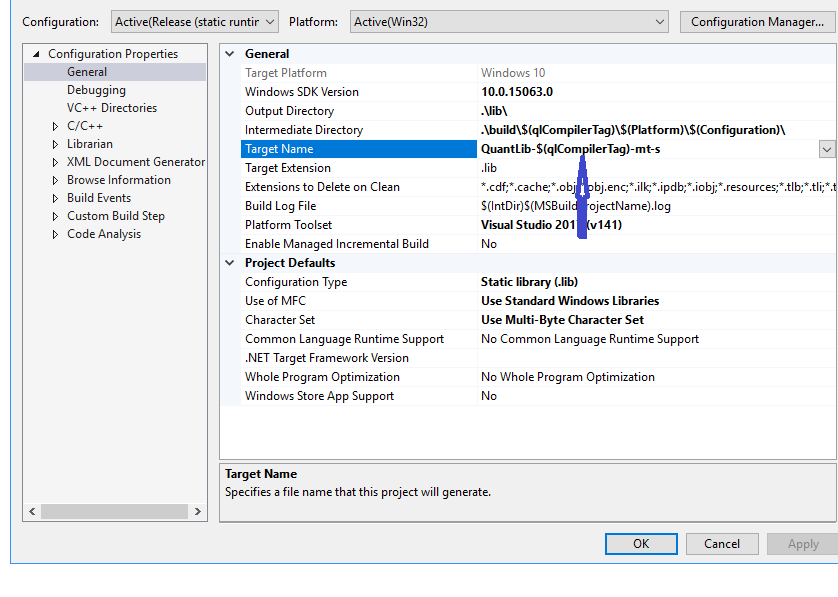Viewport: 838px width, 597px height.
Task: Select the Character Set property row
Action: [x=280, y=320]
